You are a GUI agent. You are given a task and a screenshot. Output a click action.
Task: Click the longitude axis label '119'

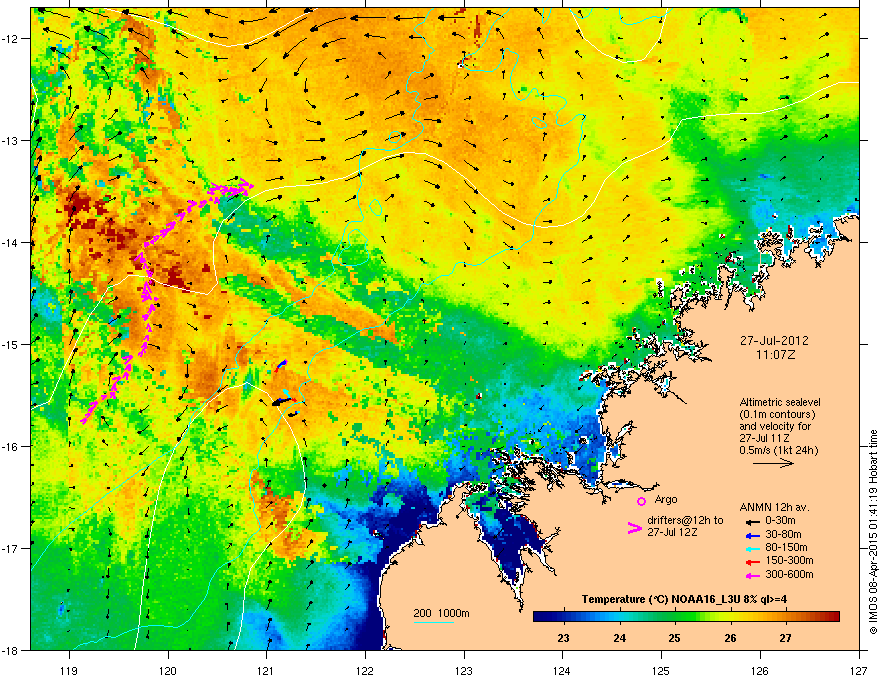click(69, 670)
